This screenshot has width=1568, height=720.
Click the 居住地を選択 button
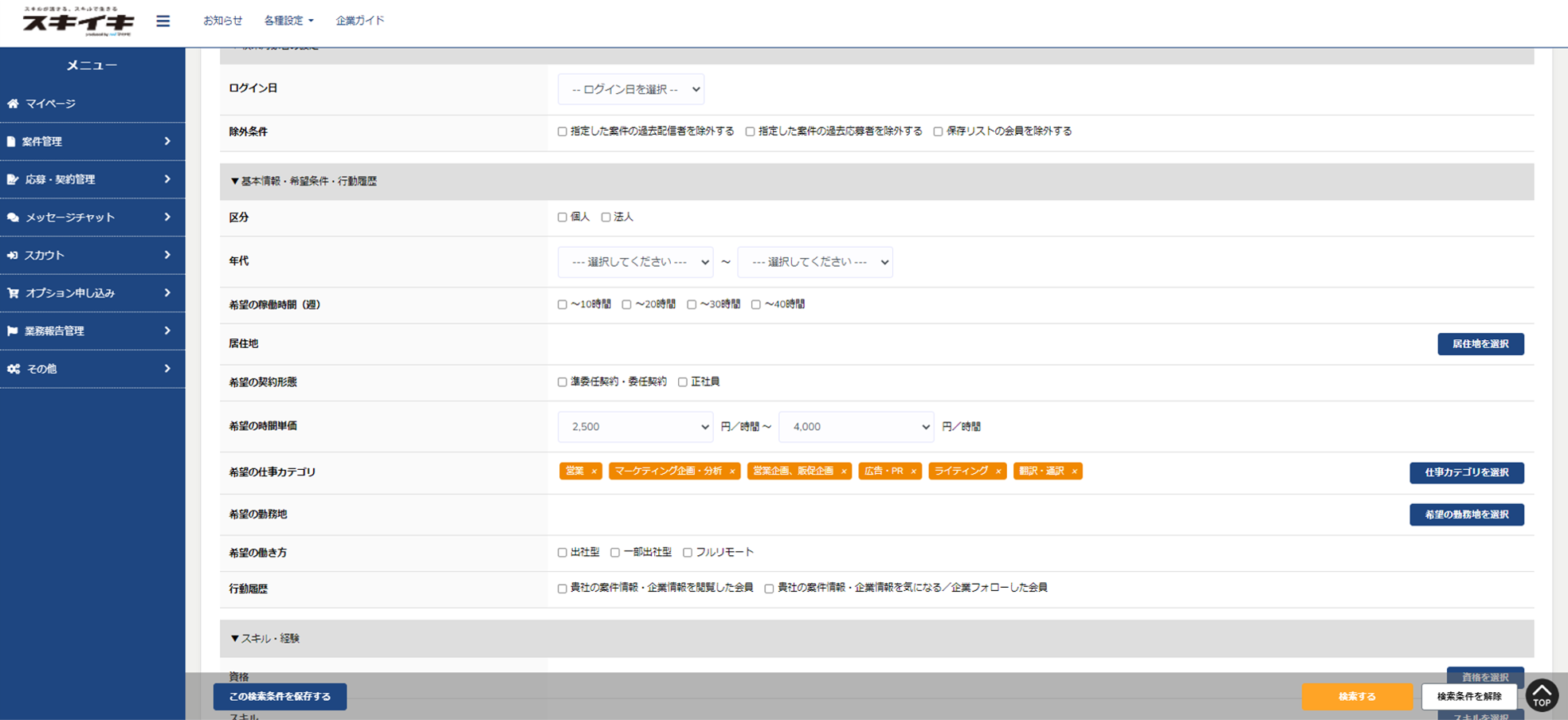[x=1480, y=344]
